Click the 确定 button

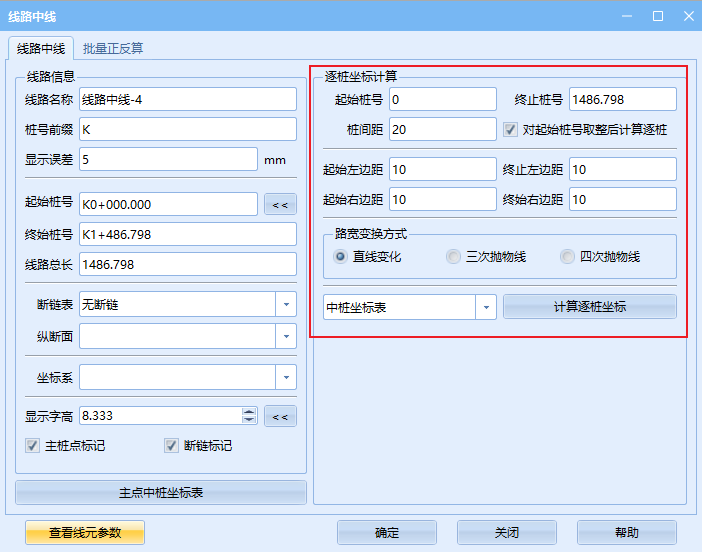[x=387, y=532]
